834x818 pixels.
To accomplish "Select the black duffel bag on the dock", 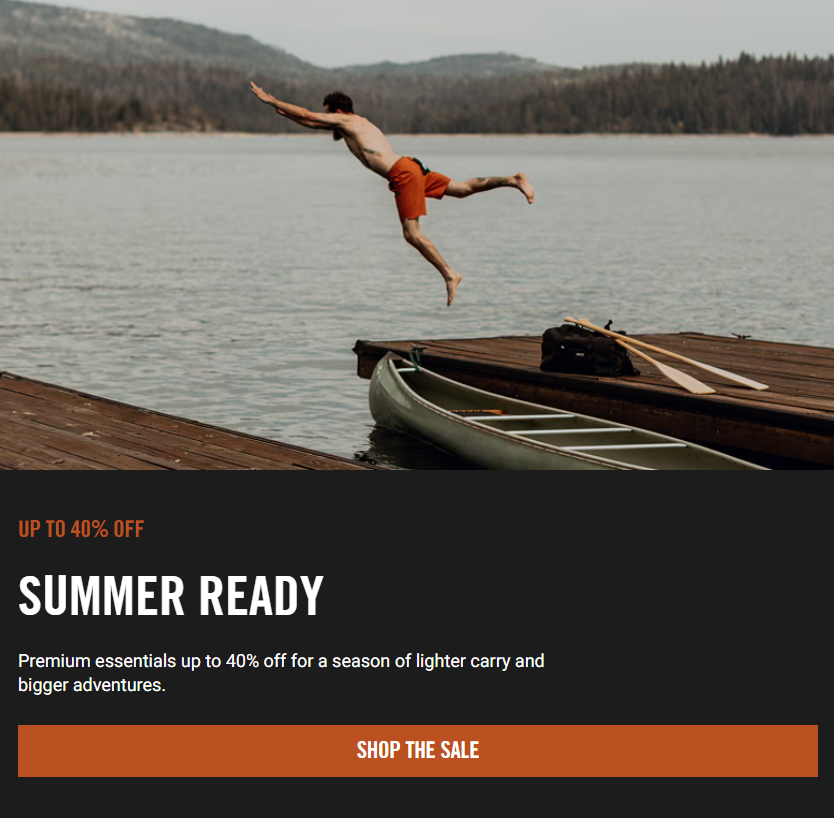I will click(586, 350).
